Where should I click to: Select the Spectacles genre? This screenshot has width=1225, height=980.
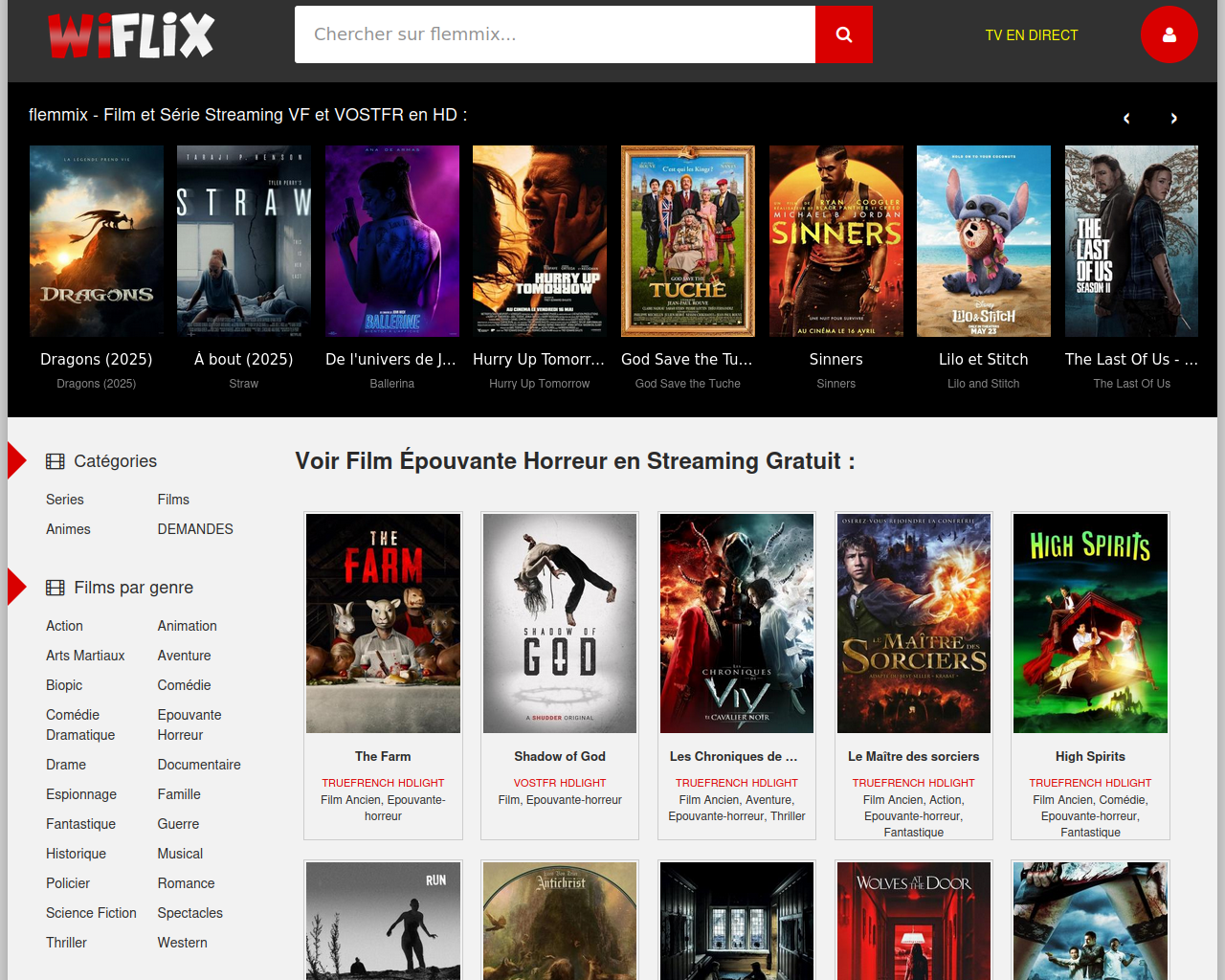190,913
